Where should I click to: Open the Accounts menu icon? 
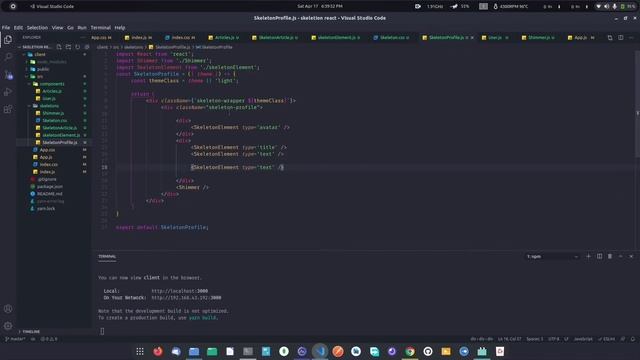(x=8, y=309)
